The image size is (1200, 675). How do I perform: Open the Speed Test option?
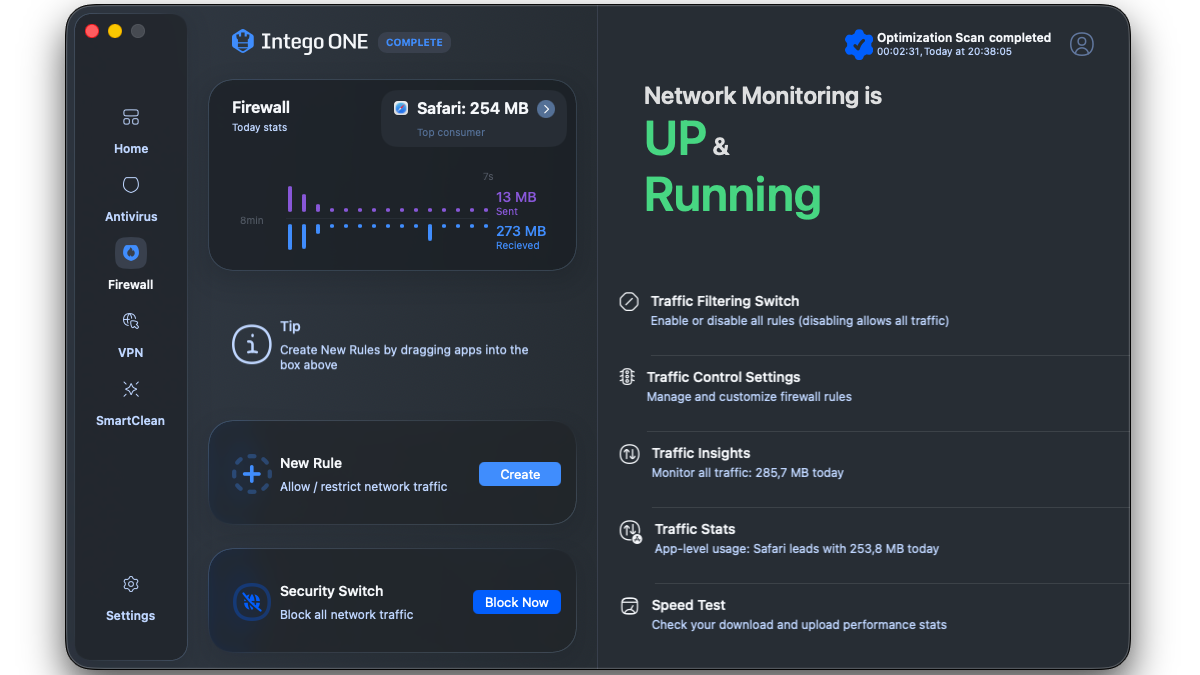688,605
